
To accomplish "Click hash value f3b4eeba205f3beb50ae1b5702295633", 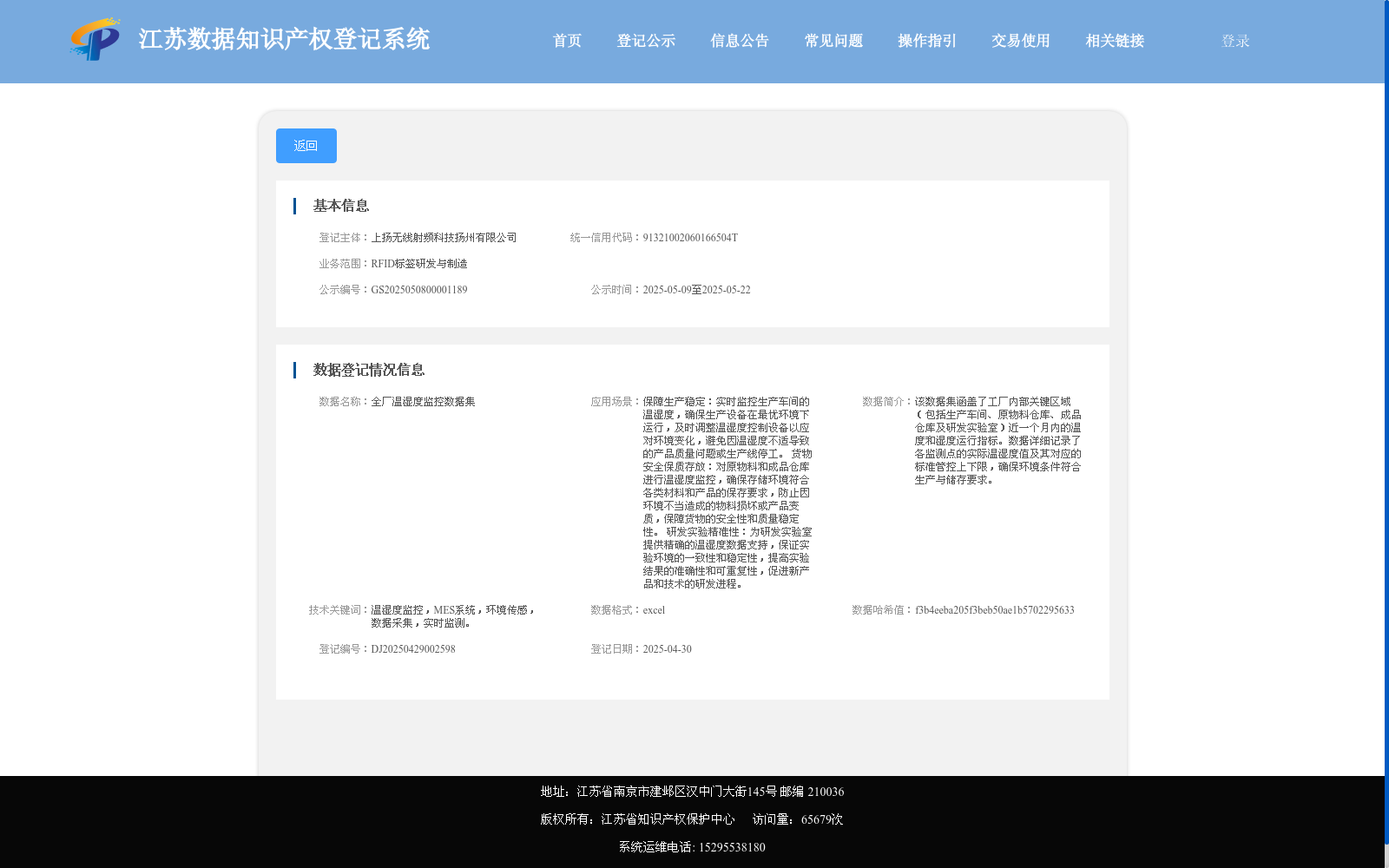I will tap(995, 610).
